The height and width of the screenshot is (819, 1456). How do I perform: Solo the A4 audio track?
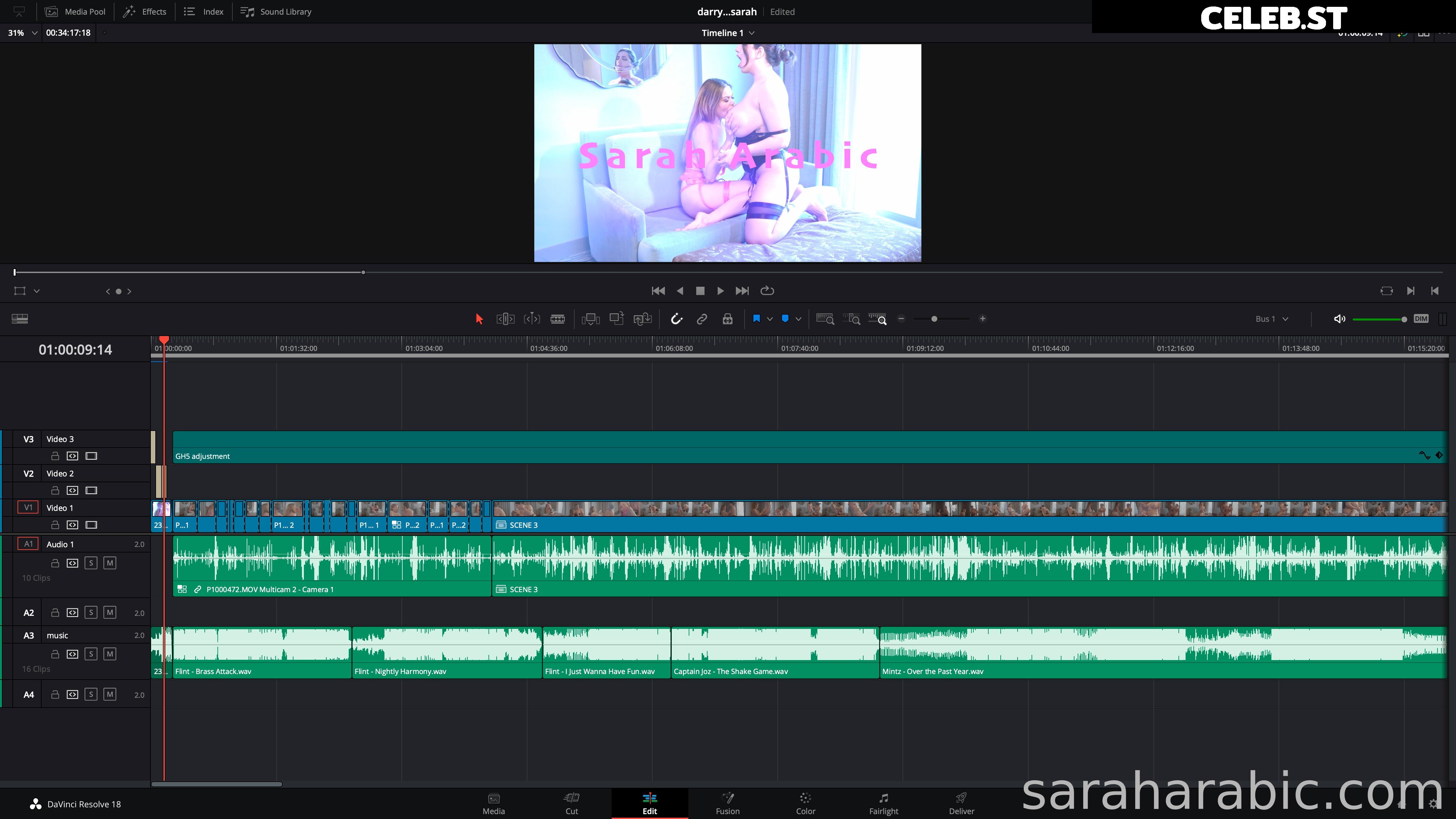coord(91,695)
